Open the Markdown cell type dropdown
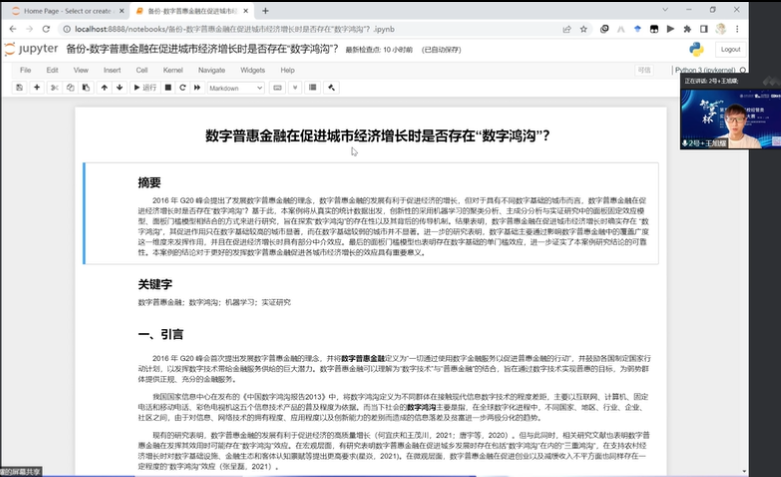This screenshot has height=477, width=781. [x=235, y=88]
